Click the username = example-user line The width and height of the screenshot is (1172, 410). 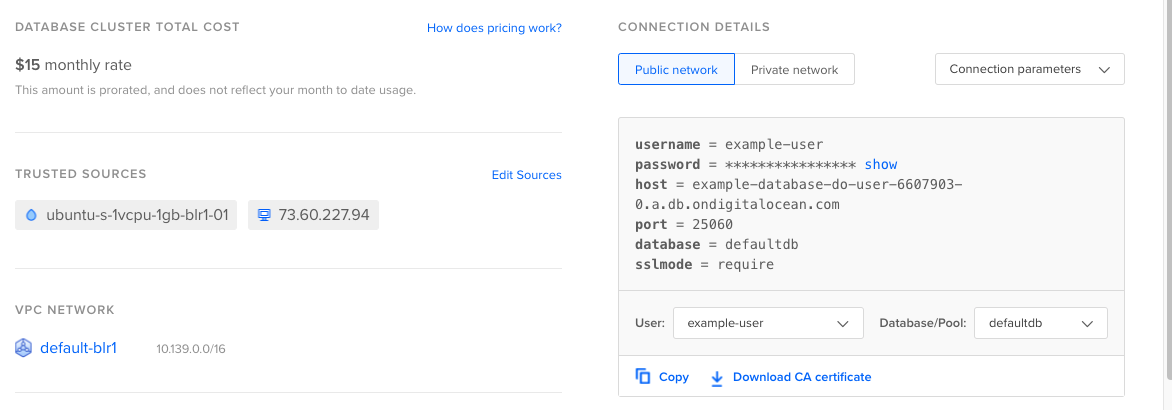[x=729, y=145]
